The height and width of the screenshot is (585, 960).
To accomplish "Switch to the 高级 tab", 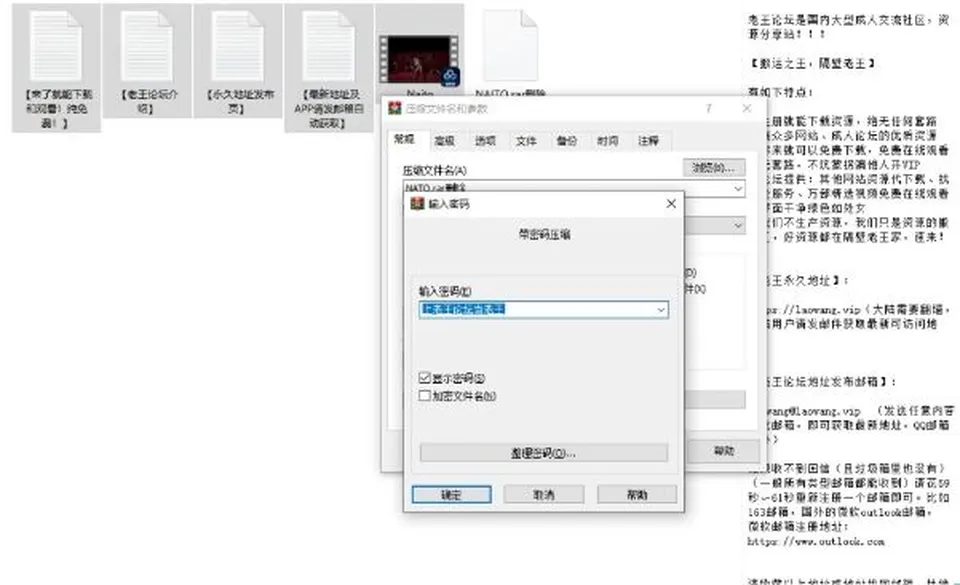I will 444,141.
